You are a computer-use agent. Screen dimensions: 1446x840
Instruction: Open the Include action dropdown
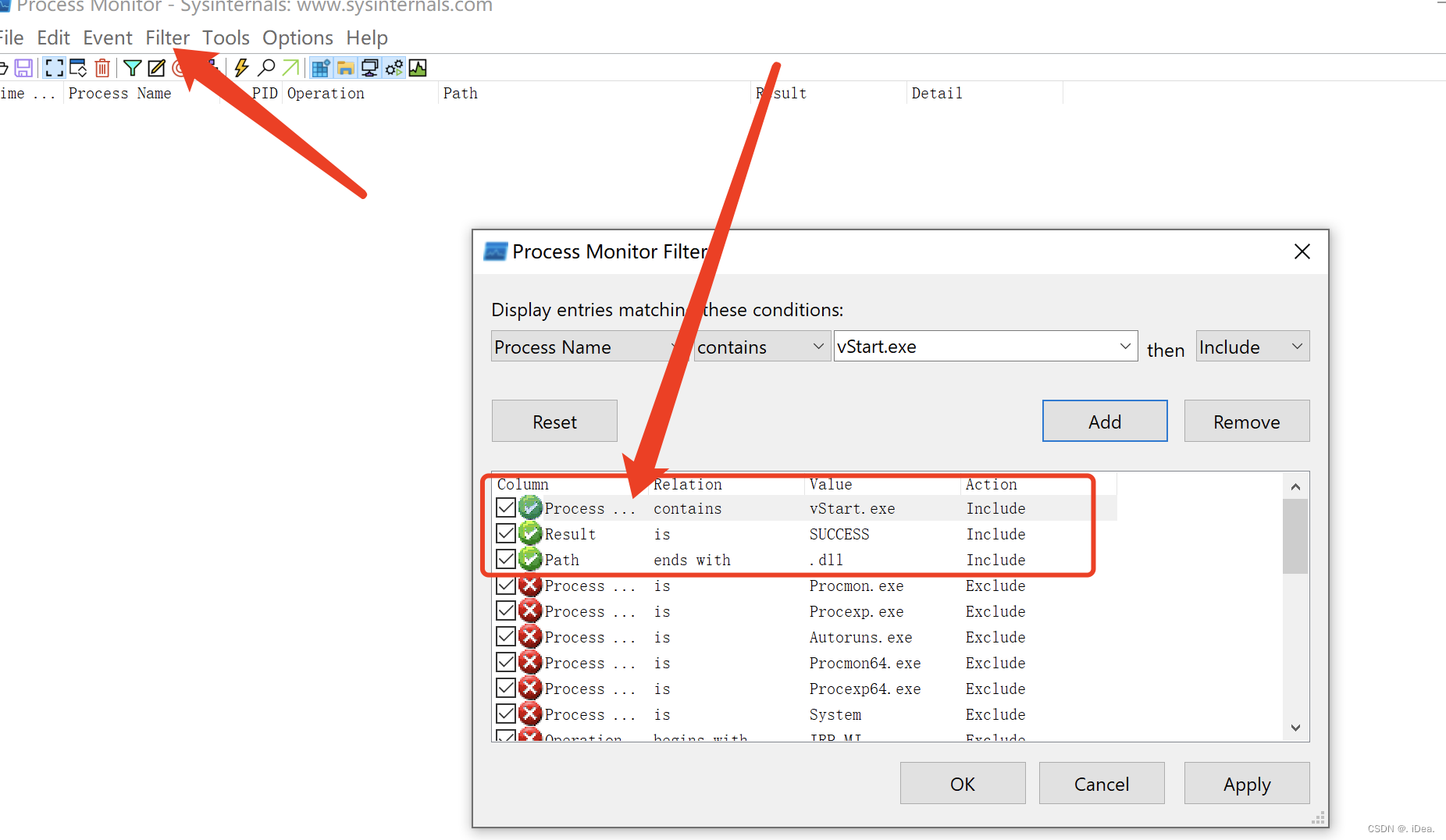pyautogui.click(x=1252, y=346)
